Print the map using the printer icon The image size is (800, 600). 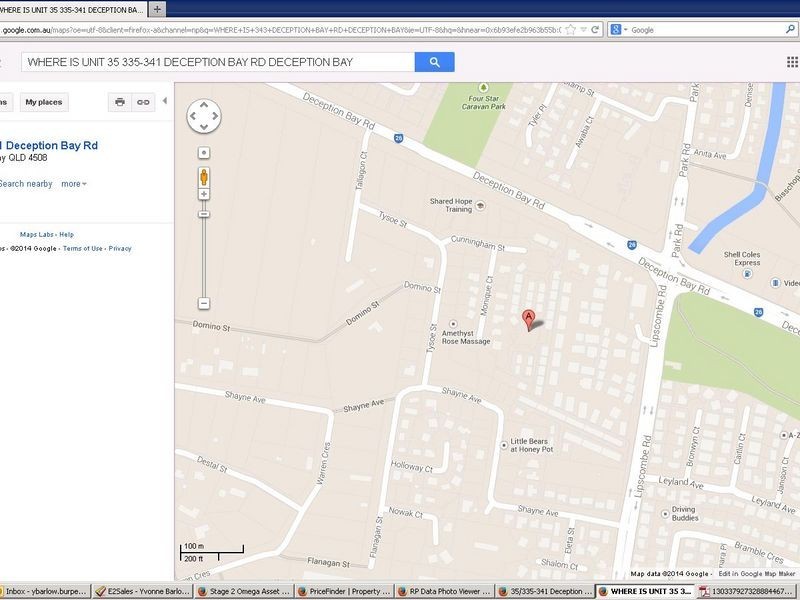coord(120,102)
